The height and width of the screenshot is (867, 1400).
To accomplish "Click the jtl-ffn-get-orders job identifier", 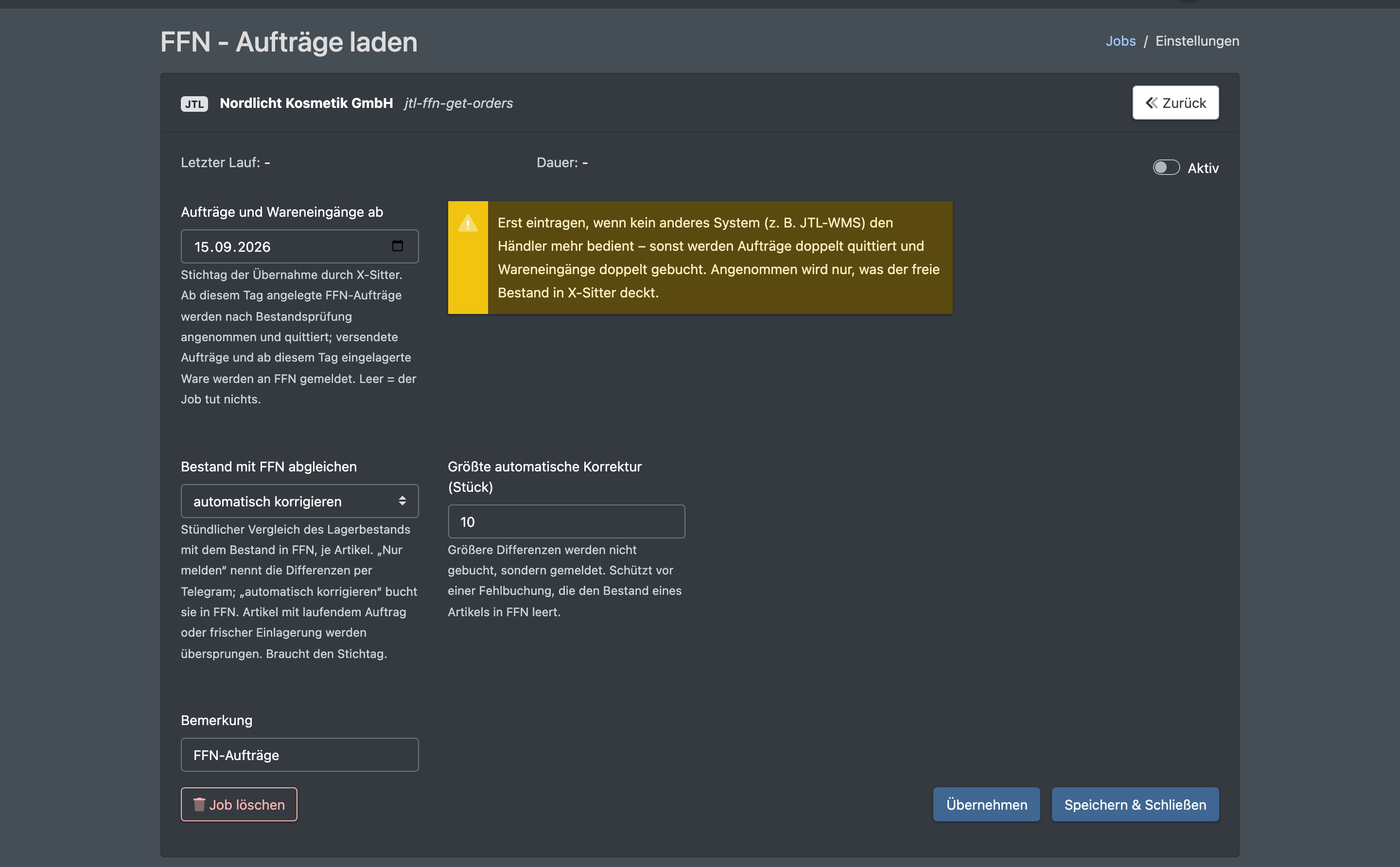I will coord(459,103).
